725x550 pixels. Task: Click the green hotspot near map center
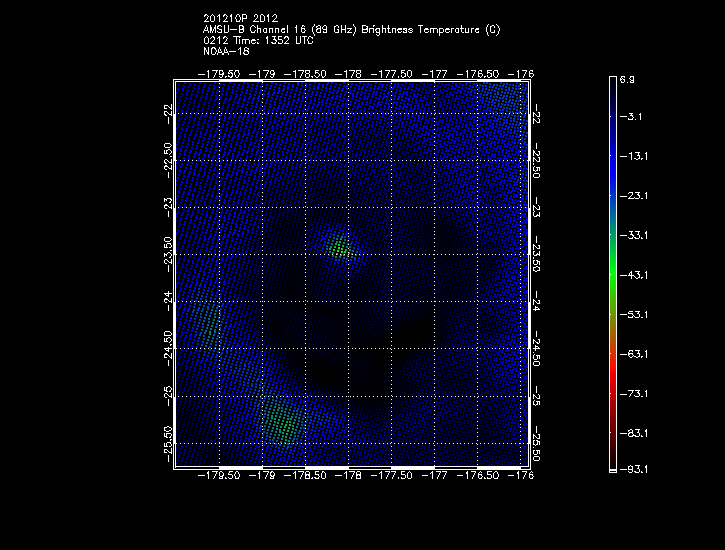(340, 247)
